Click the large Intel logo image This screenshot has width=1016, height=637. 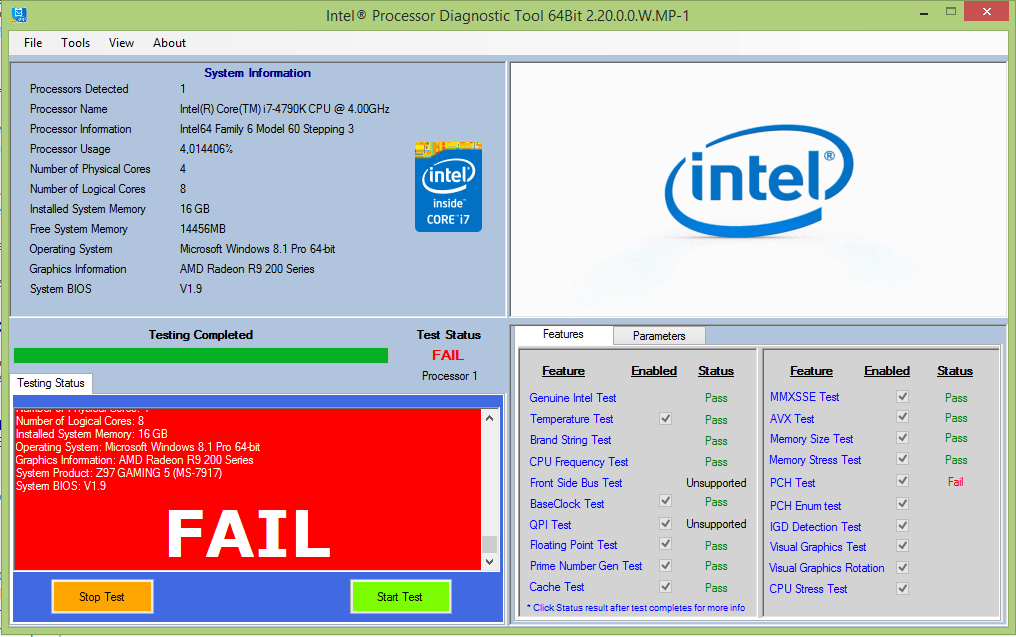pyautogui.click(x=758, y=190)
